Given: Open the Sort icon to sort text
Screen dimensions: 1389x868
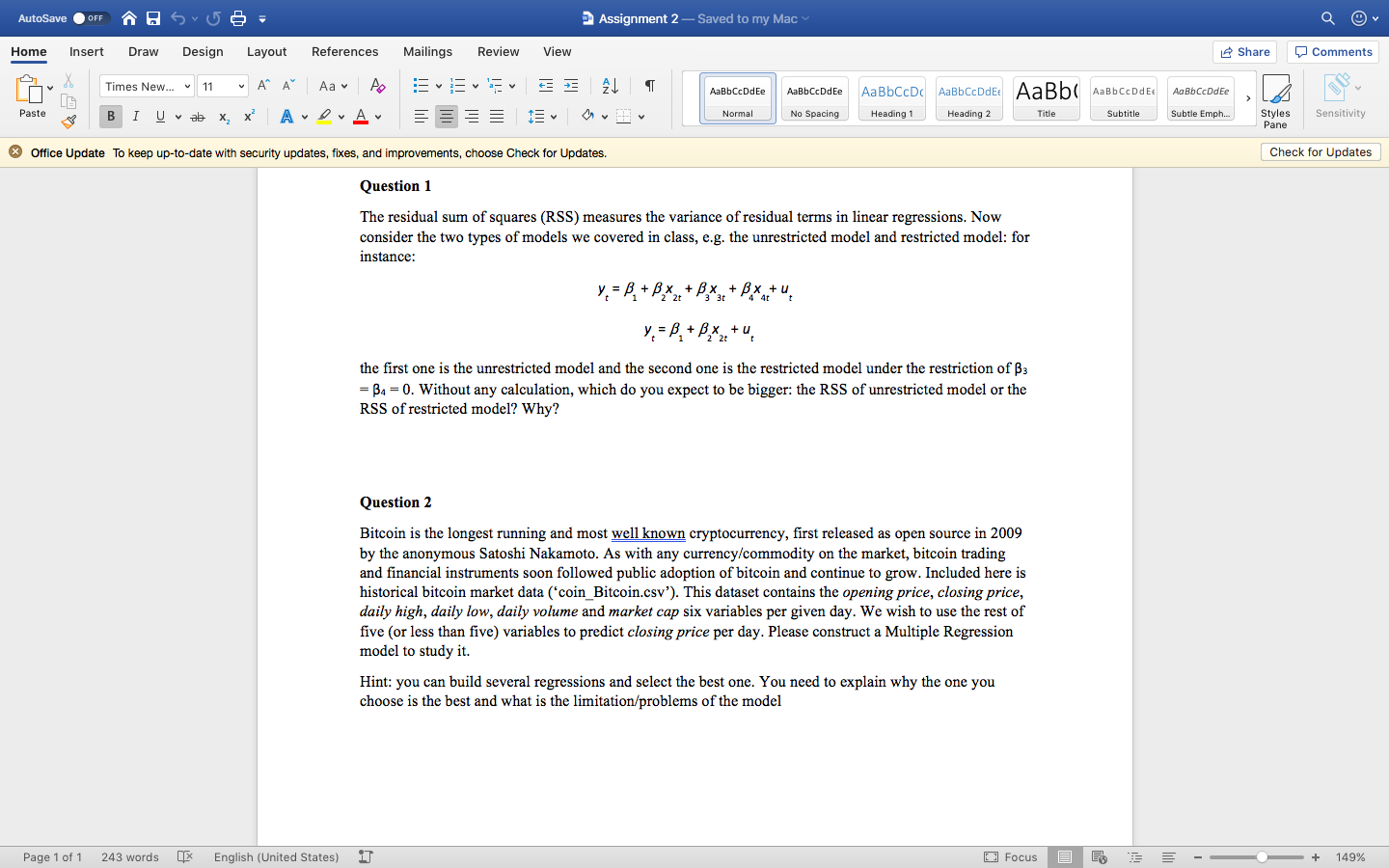Looking at the screenshot, I should tap(608, 86).
